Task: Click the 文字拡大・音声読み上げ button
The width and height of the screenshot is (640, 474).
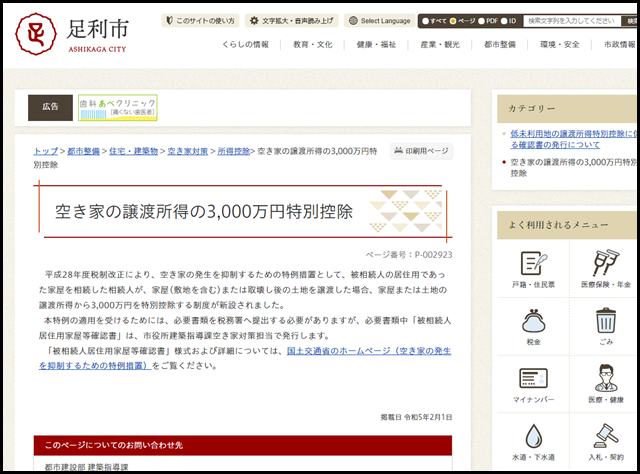Action: pos(291,20)
